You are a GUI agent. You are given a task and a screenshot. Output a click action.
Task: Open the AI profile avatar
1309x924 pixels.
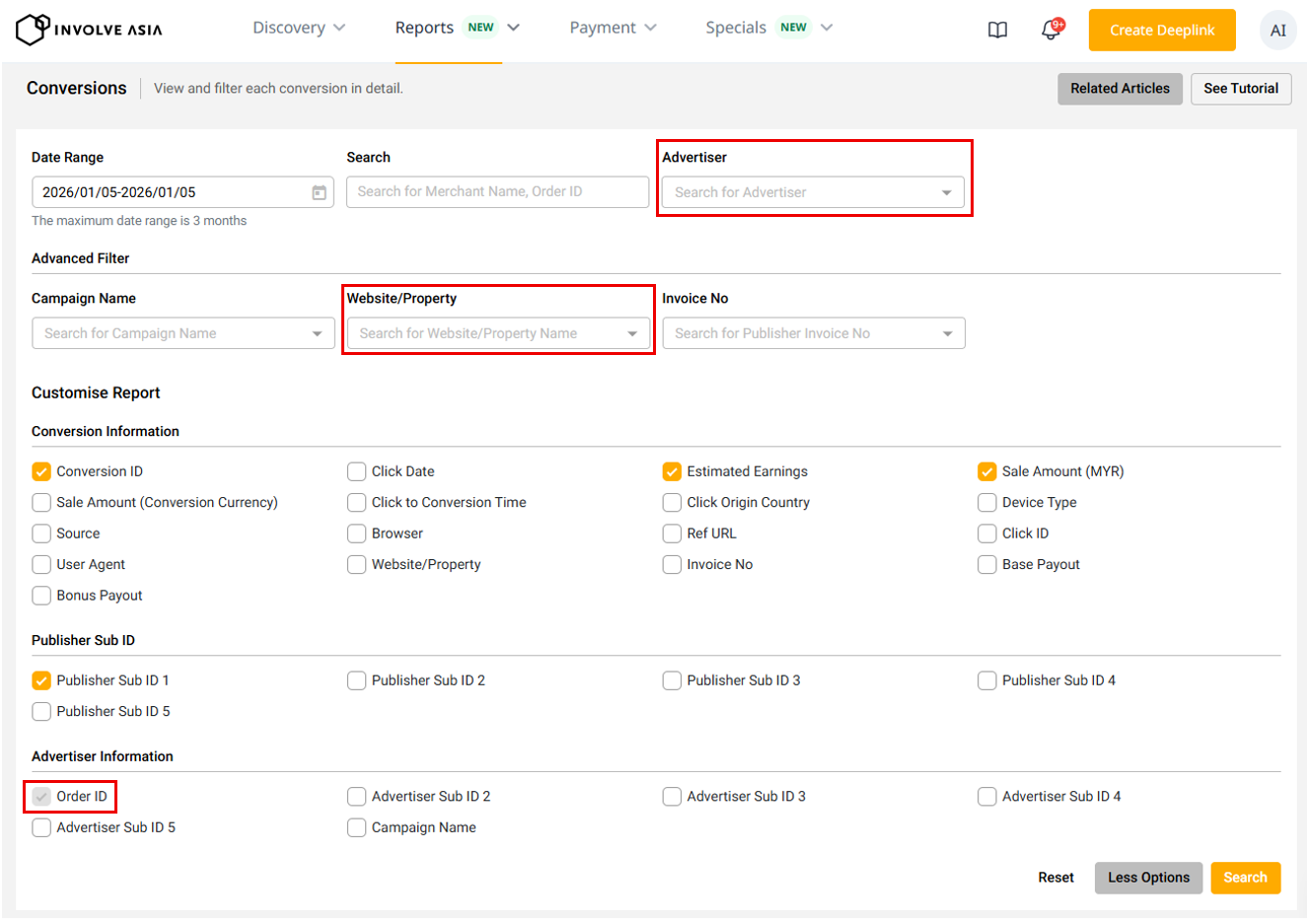[x=1277, y=31]
